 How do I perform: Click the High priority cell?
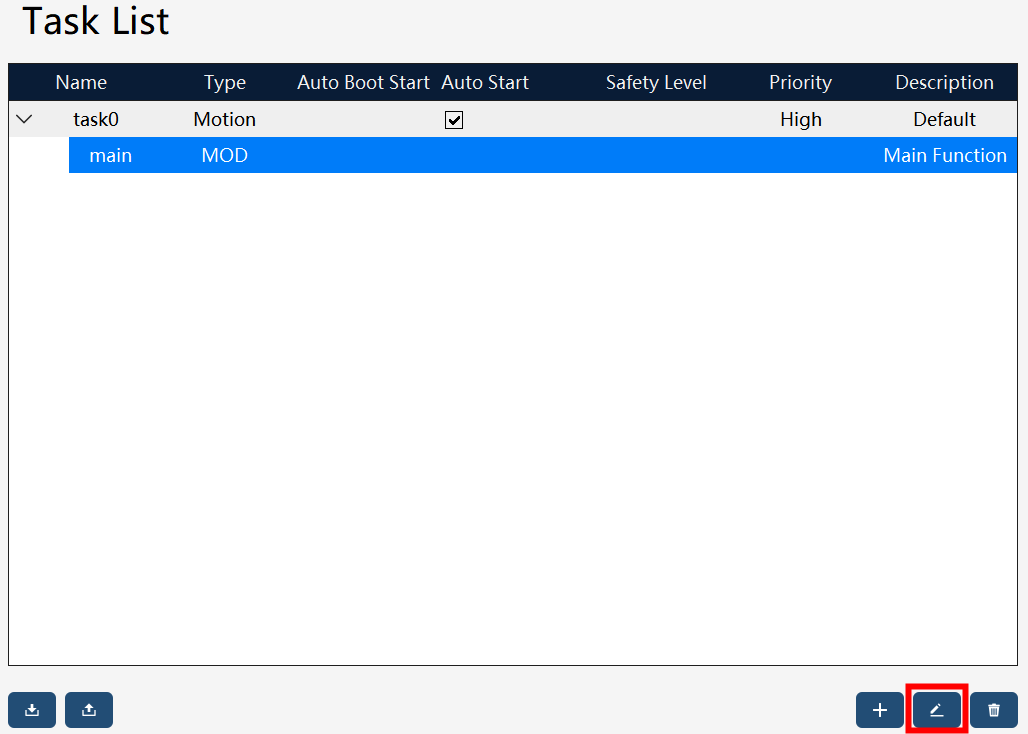pos(801,119)
